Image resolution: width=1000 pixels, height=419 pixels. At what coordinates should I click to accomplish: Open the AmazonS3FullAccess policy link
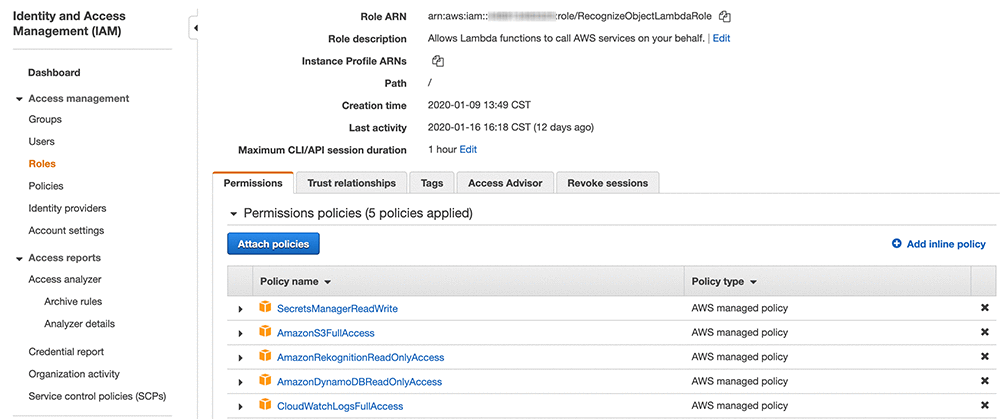coord(325,332)
